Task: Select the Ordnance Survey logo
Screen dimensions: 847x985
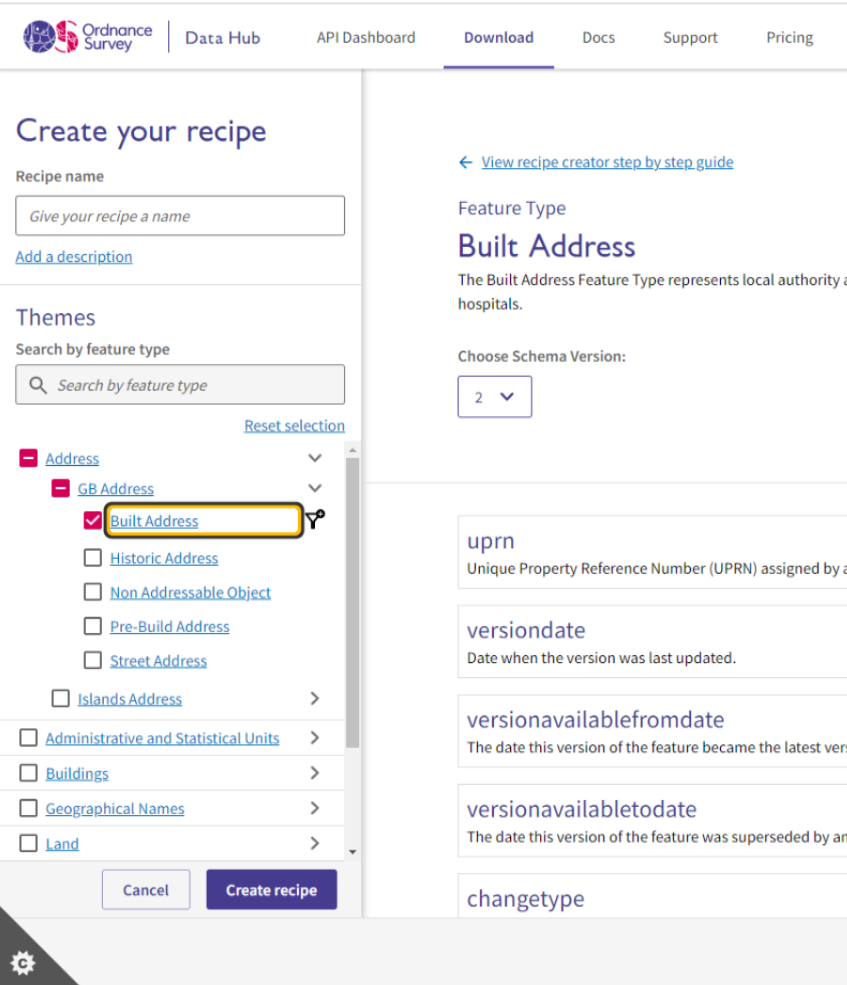Action: [x=86, y=36]
